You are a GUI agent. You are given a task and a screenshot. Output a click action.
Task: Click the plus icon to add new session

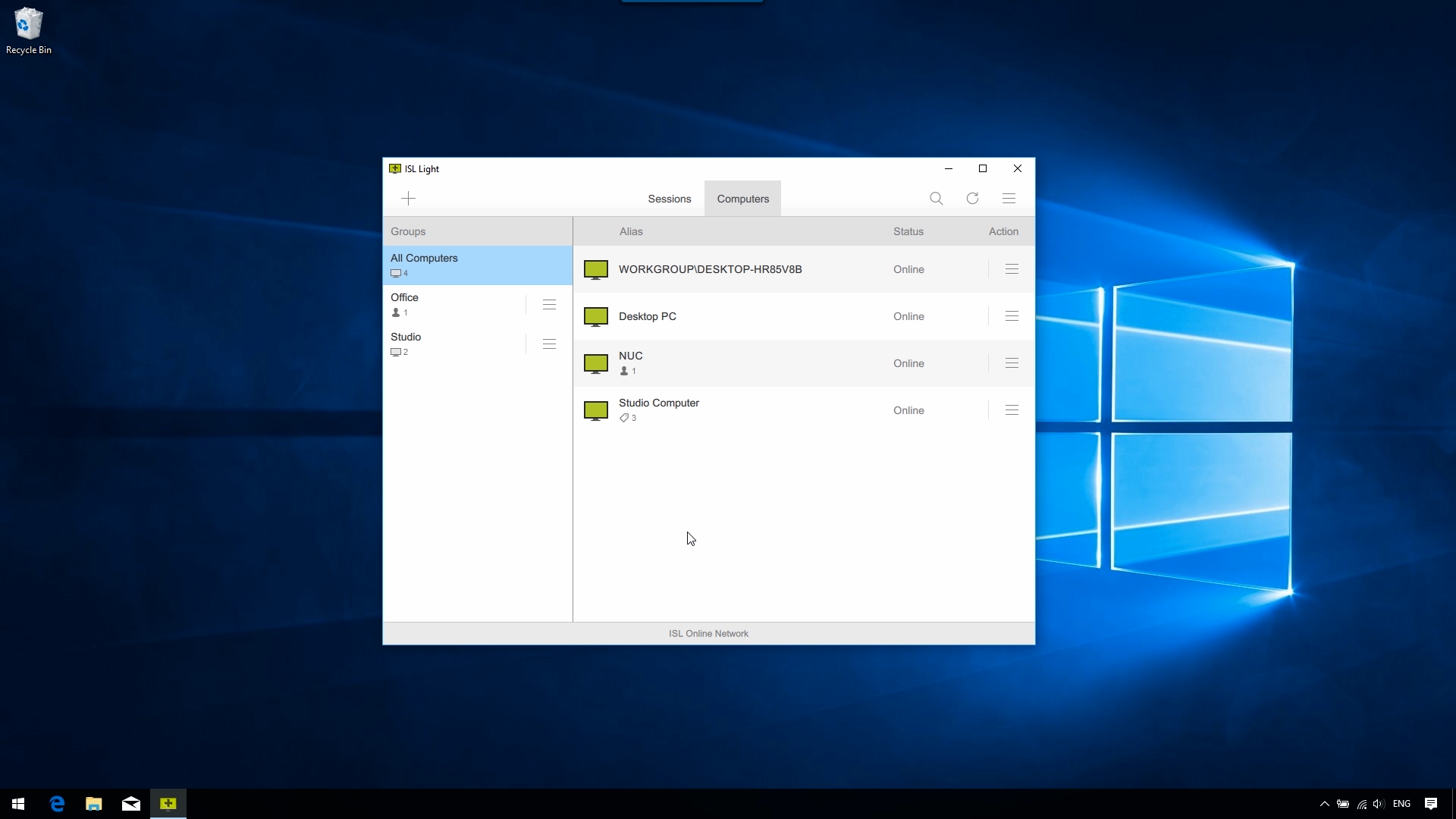click(x=408, y=199)
